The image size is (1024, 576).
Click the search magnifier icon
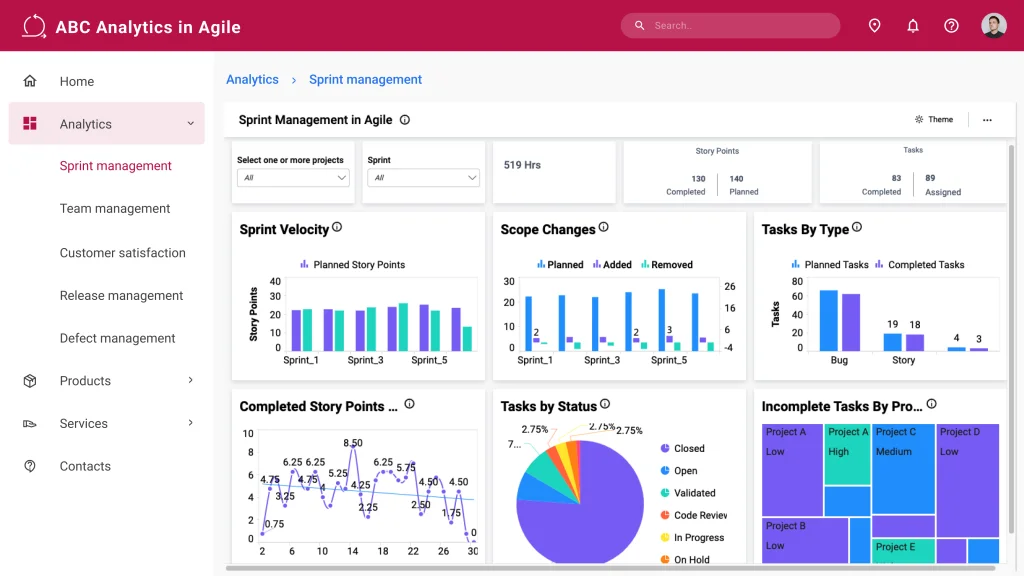coord(639,25)
